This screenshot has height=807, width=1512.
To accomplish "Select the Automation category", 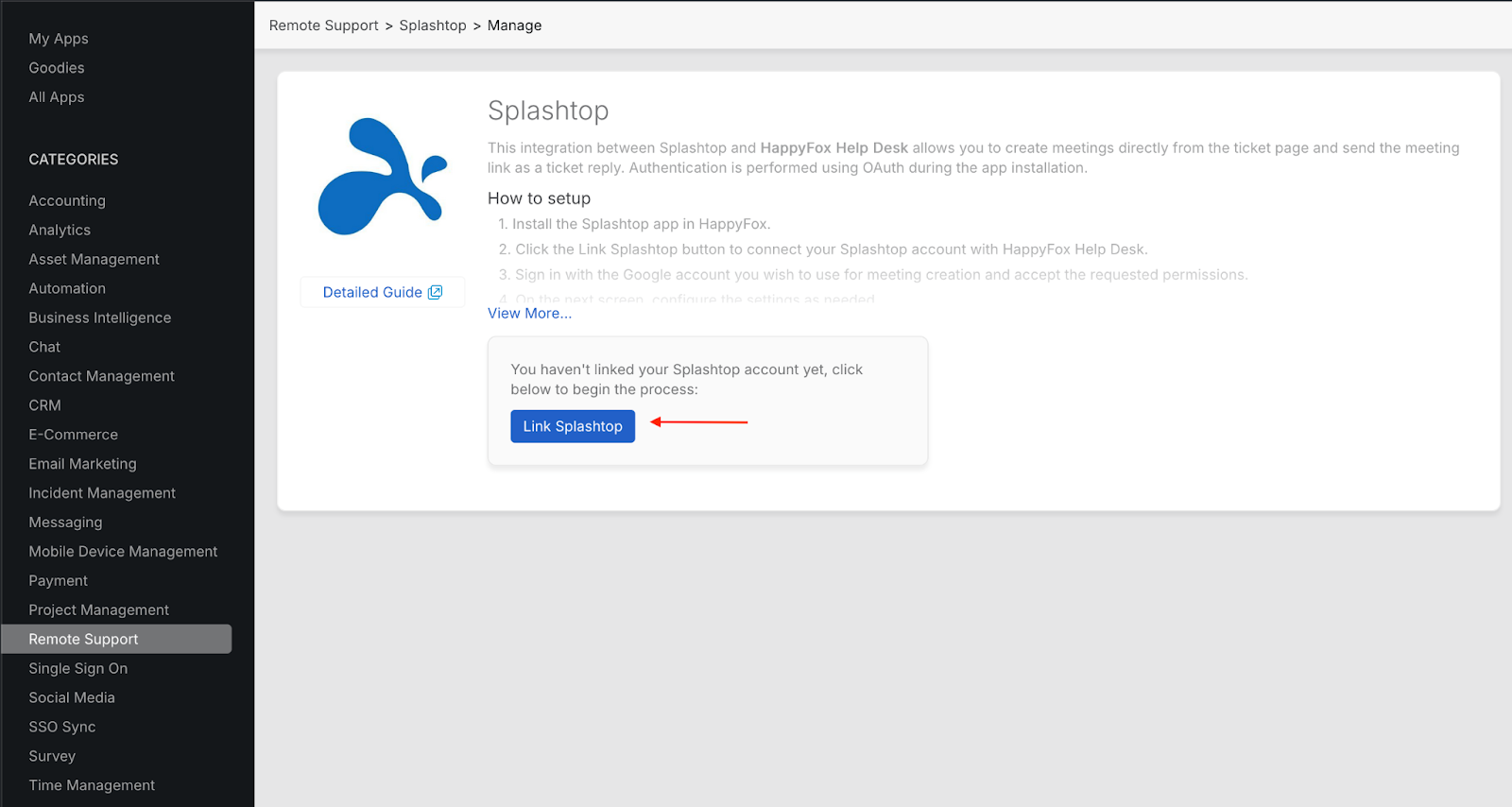I will pos(67,288).
